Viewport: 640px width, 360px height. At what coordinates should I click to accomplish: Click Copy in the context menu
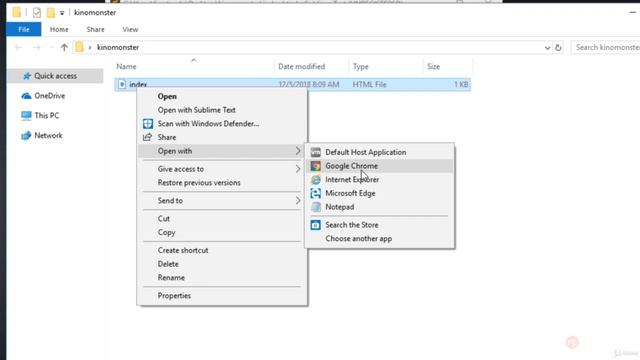click(222, 232)
